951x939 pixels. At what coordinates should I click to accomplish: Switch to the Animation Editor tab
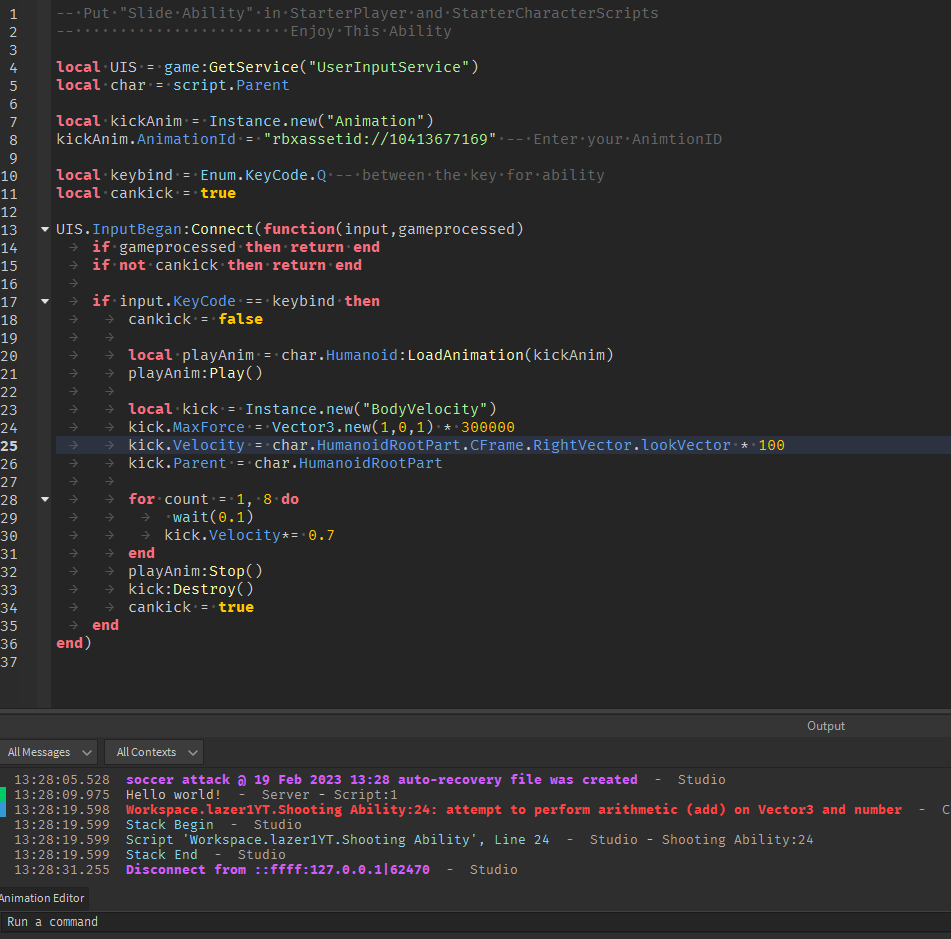(42, 898)
